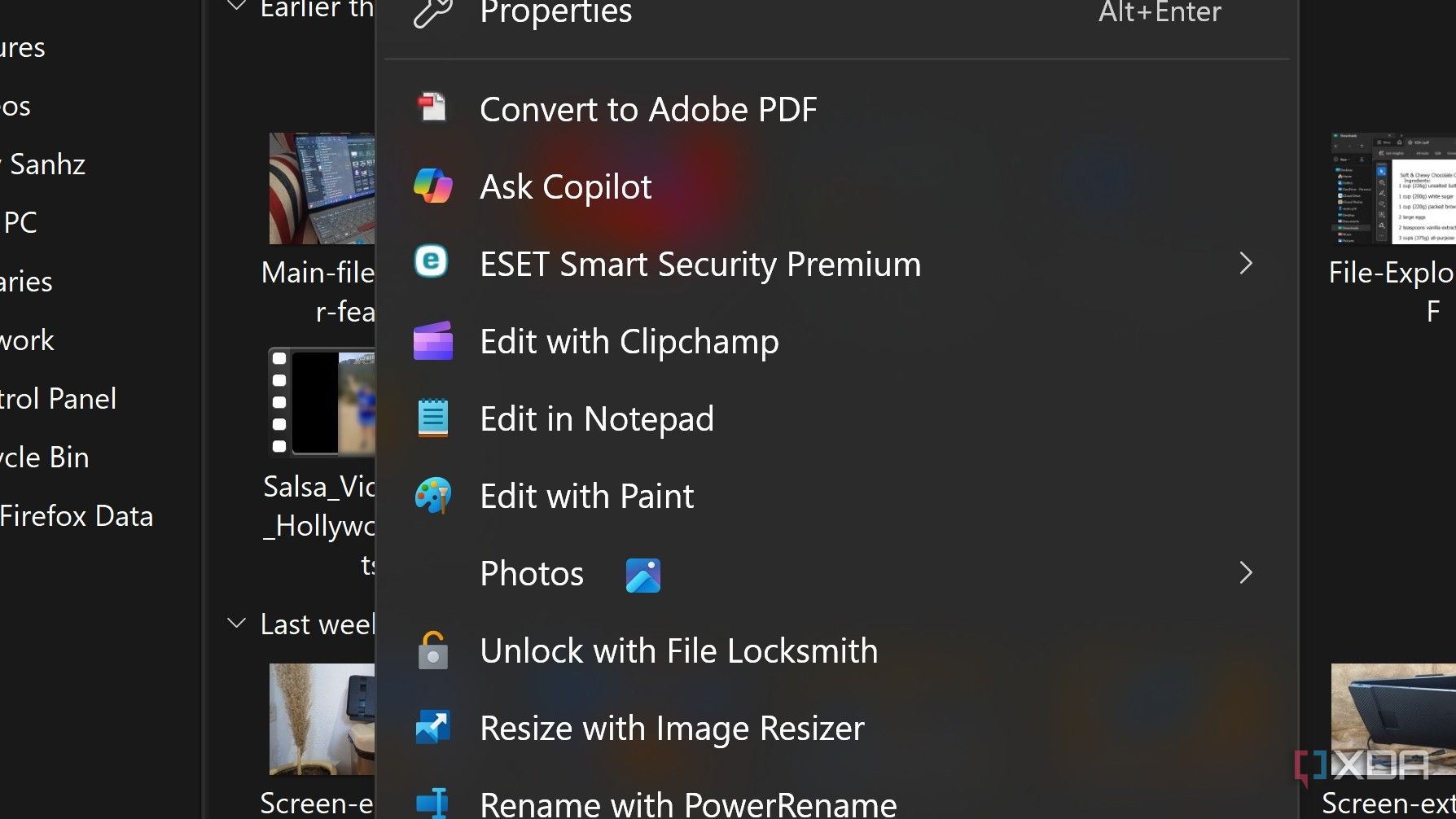Click the Adobe PDF icon
This screenshot has width=1456, height=819.
tap(432, 107)
